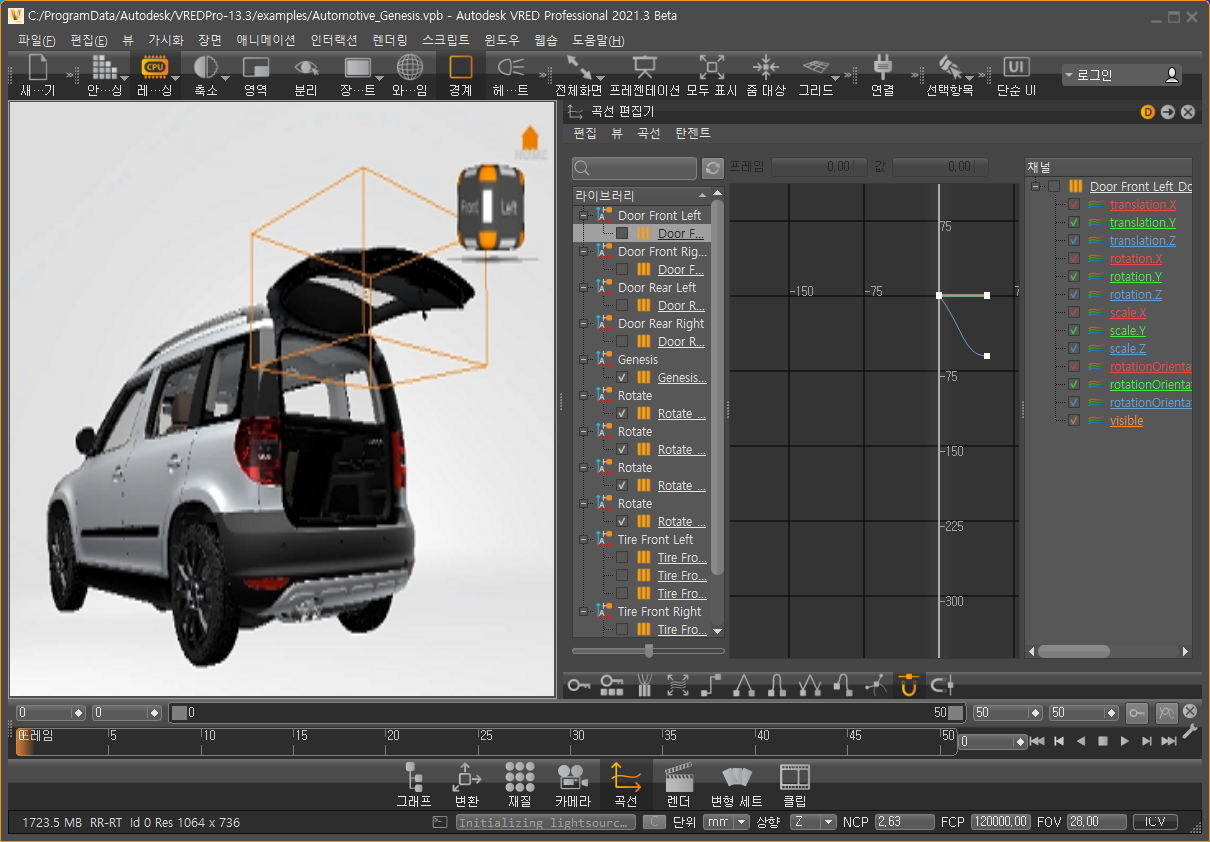This screenshot has width=1210, height=842.
Task: Click the stop playback button
Action: click(1103, 741)
